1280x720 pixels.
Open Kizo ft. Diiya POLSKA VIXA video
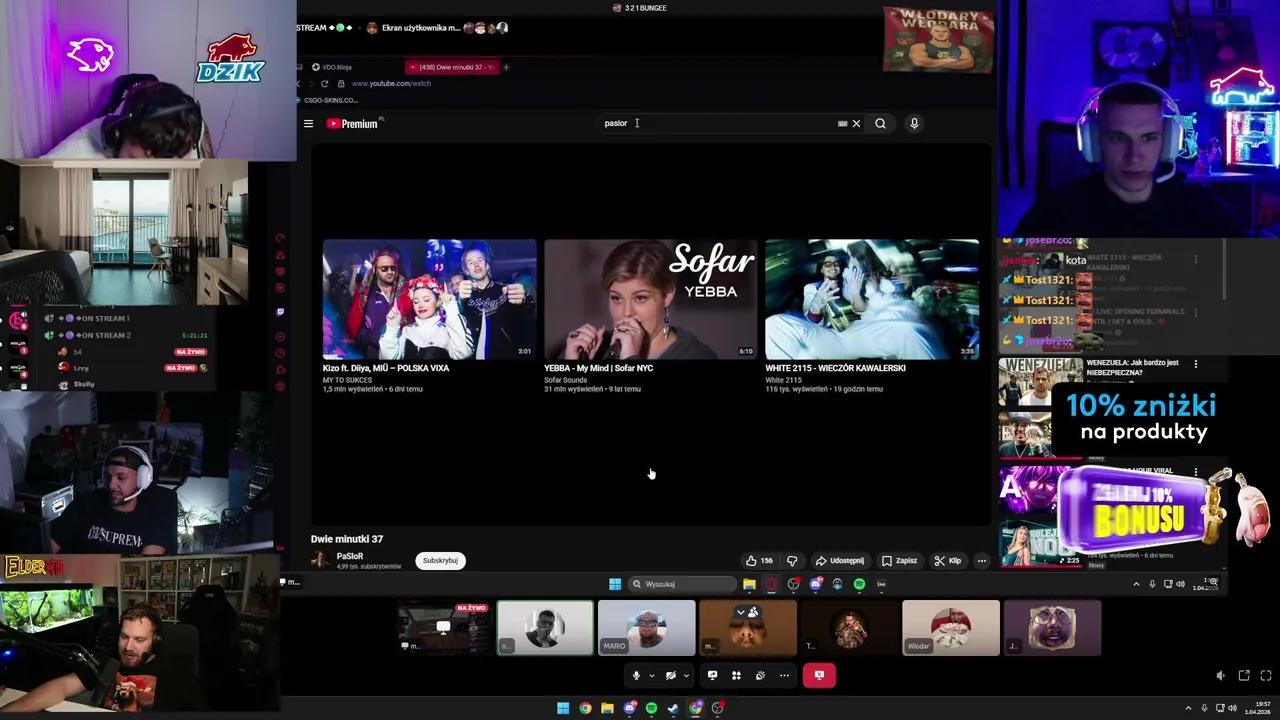coord(429,299)
